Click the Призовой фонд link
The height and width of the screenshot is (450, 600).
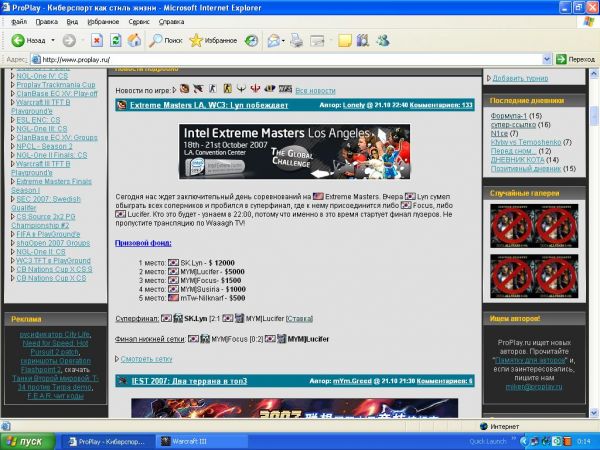point(143,243)
